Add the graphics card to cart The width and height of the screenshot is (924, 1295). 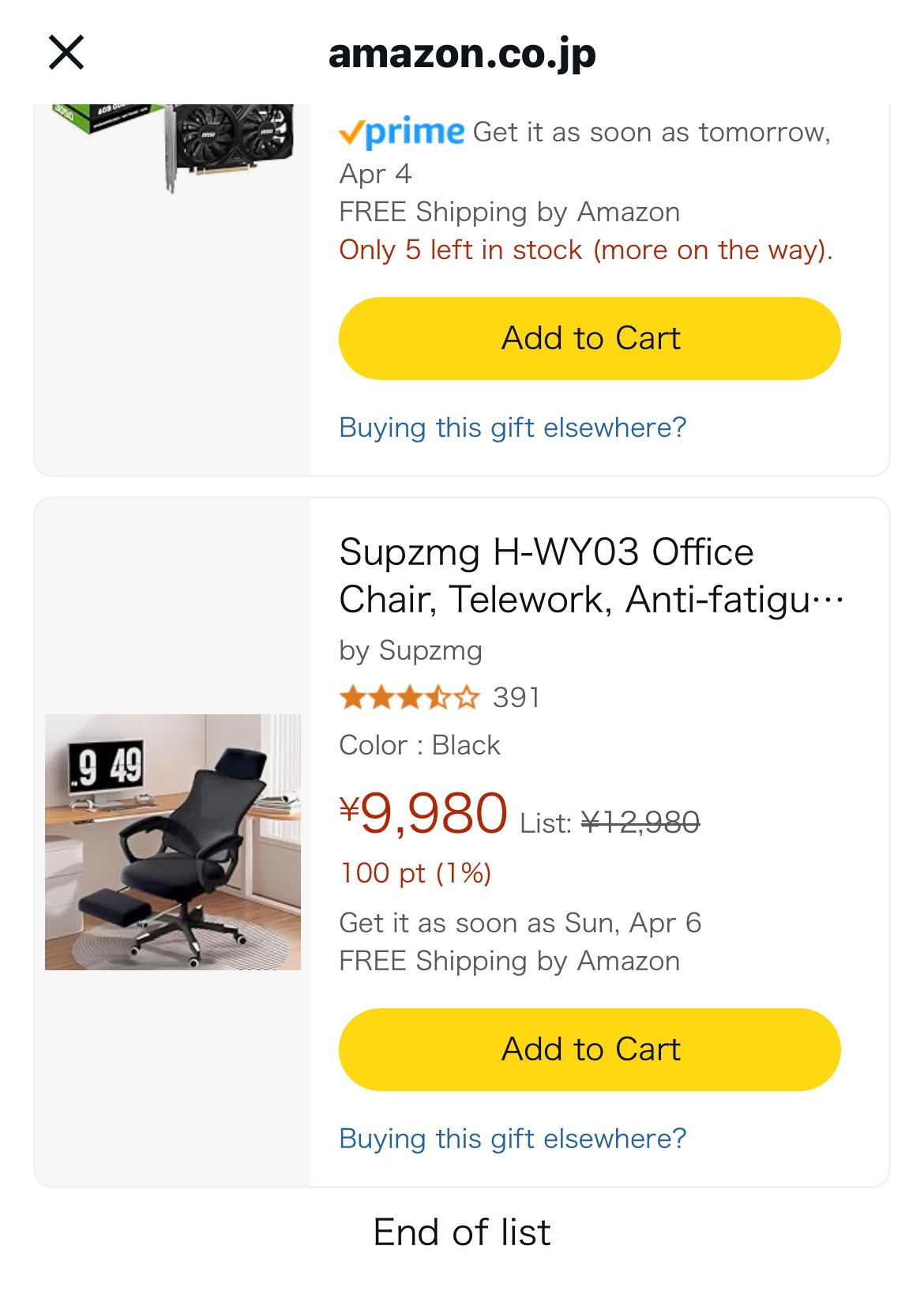coord(589,338)
